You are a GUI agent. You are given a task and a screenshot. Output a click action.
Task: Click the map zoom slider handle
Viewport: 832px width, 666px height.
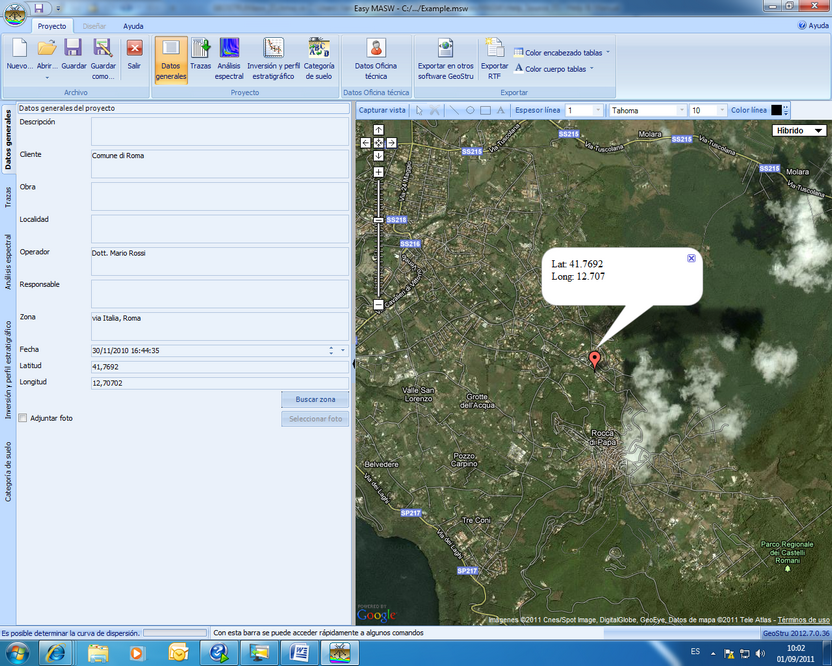pos(378,220)
